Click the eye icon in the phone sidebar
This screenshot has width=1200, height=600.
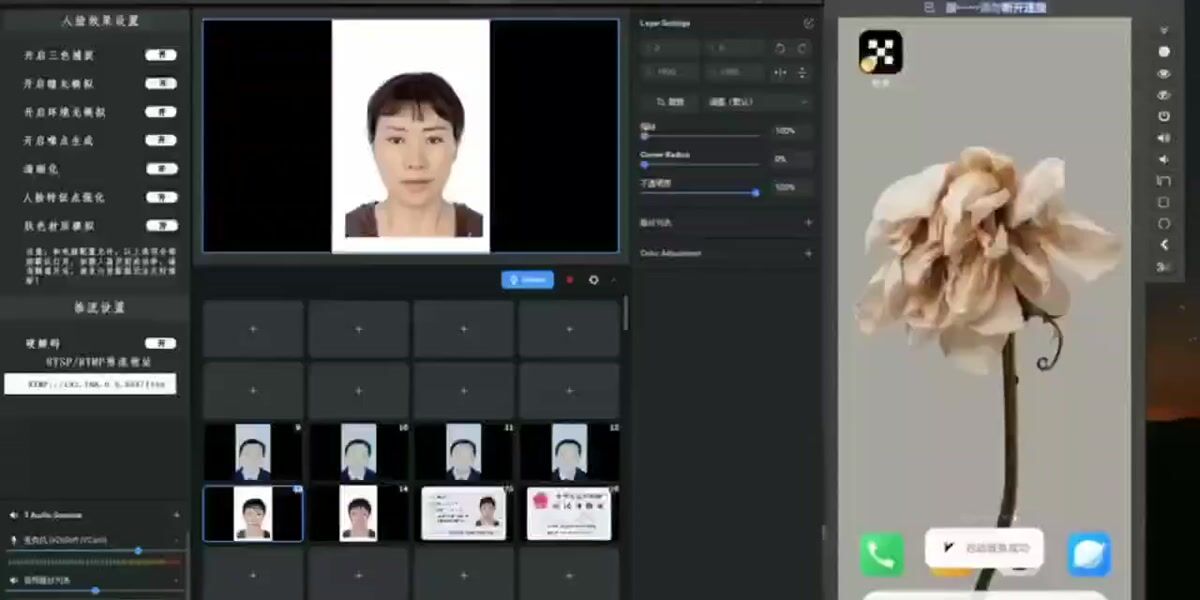(1163, 74)
